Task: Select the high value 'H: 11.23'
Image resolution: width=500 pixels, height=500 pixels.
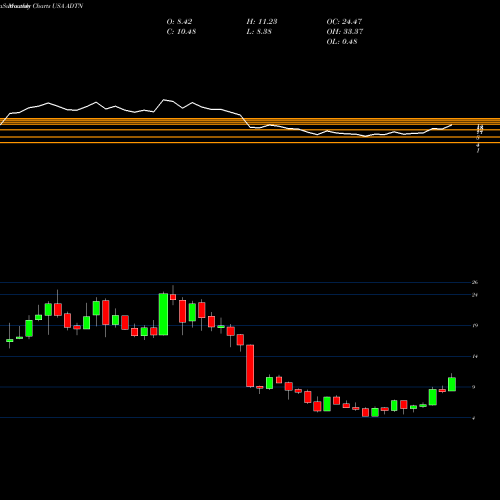Action: [x=262, y=22]
